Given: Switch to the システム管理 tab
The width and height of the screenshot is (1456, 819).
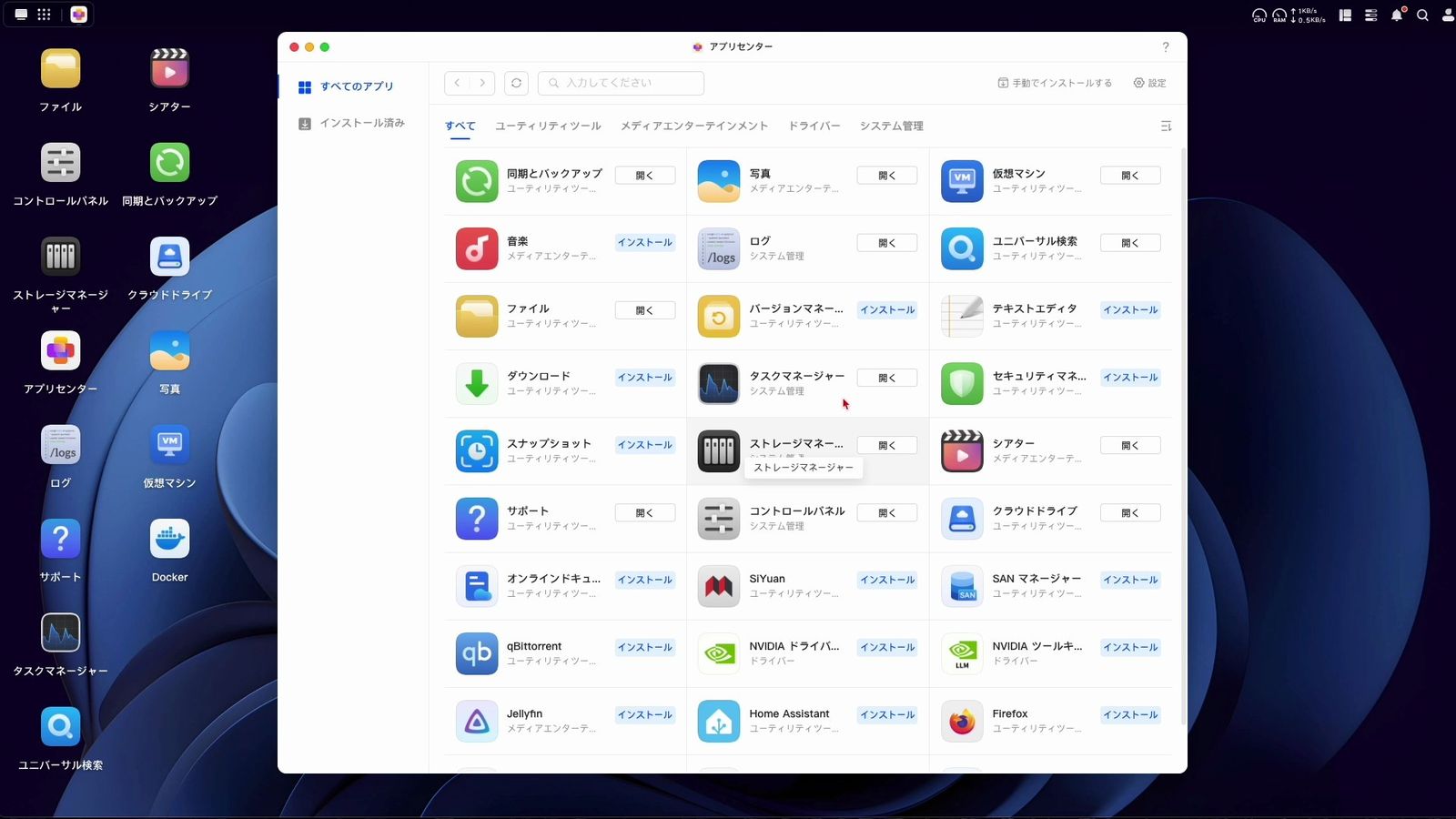Looking at the screenshot, I should pos(892,126).
